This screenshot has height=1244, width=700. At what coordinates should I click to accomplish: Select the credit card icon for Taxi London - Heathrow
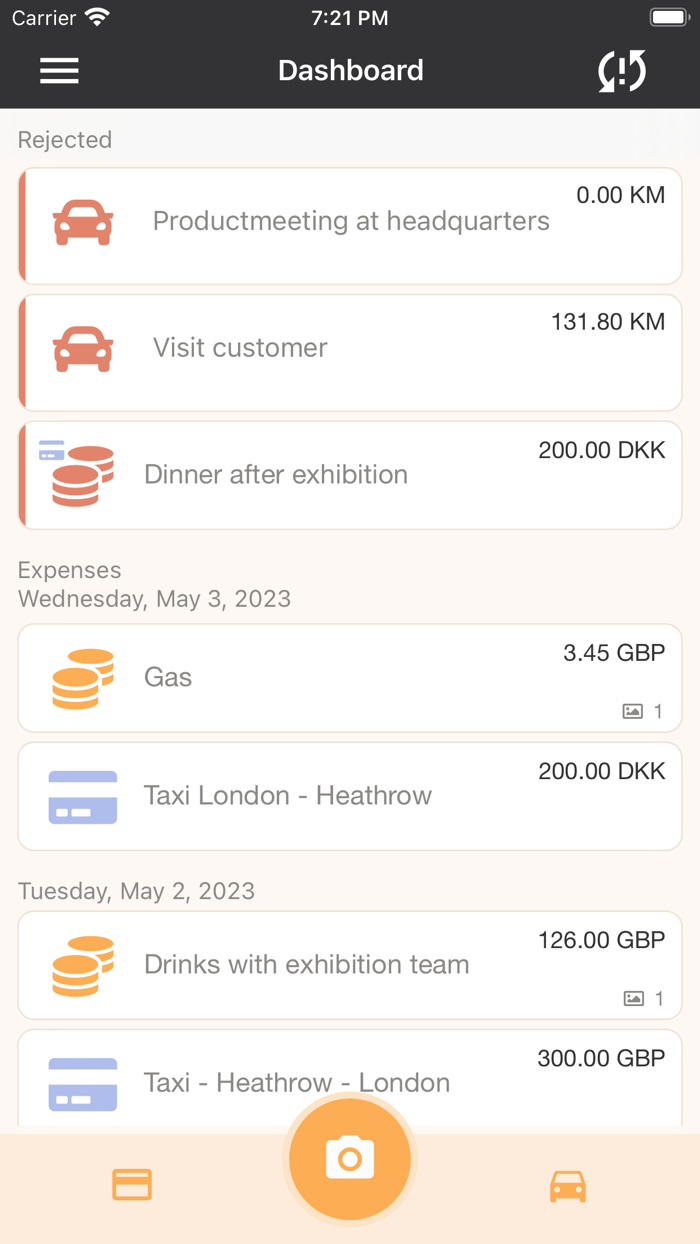click(x=82, y=796)
